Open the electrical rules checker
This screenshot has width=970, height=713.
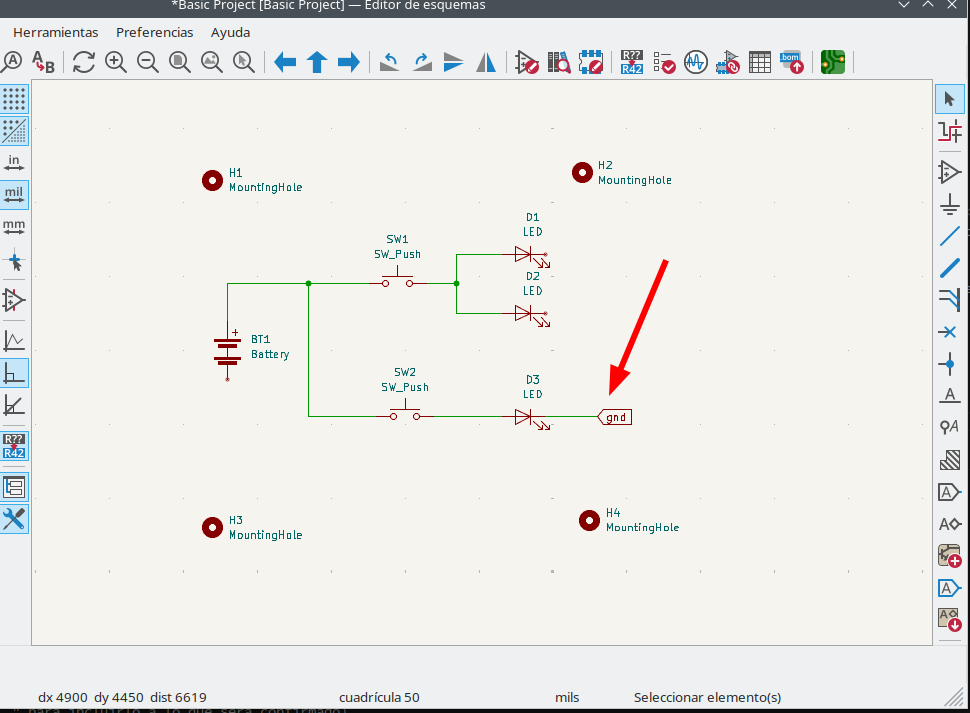click(x=664, y=62)
